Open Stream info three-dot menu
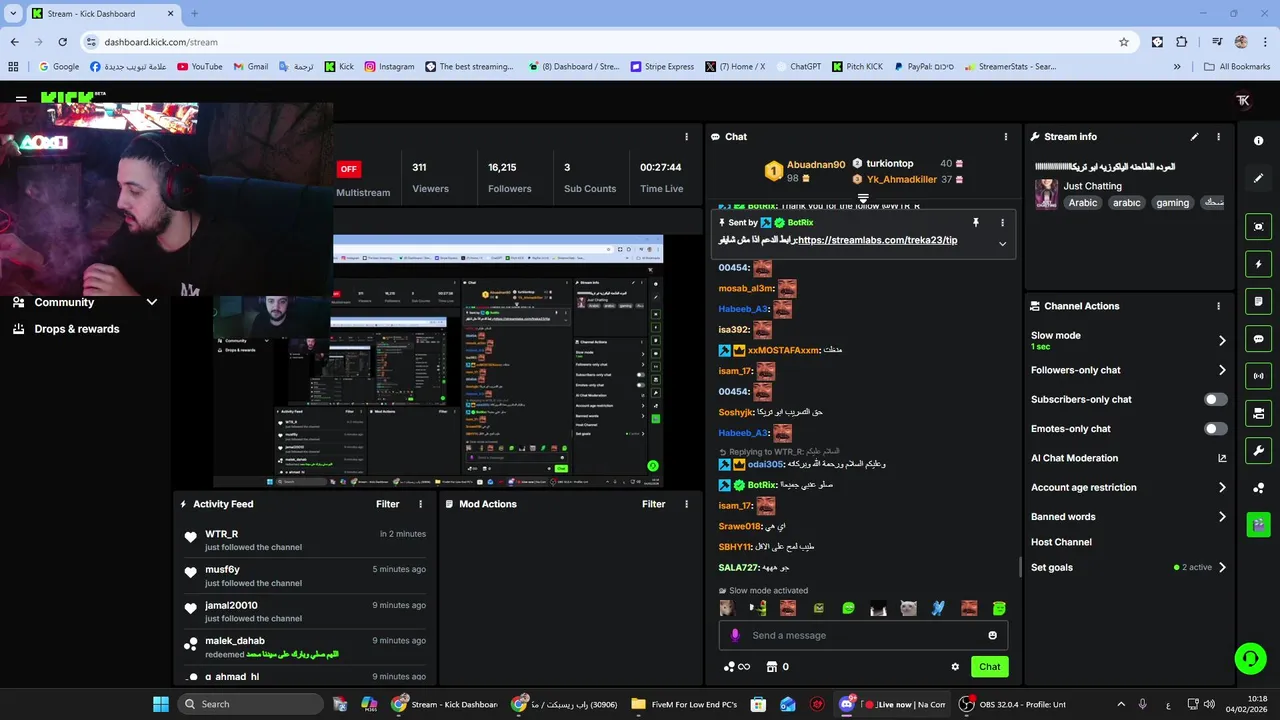This screenshot has height=720, width=1280. coord(1218,137)
